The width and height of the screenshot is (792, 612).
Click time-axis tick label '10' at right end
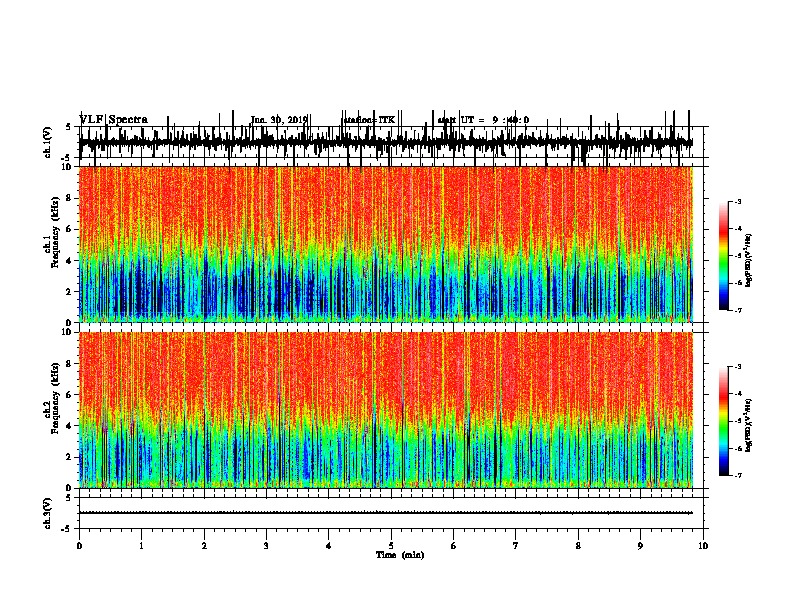click(x=703, y=546)
